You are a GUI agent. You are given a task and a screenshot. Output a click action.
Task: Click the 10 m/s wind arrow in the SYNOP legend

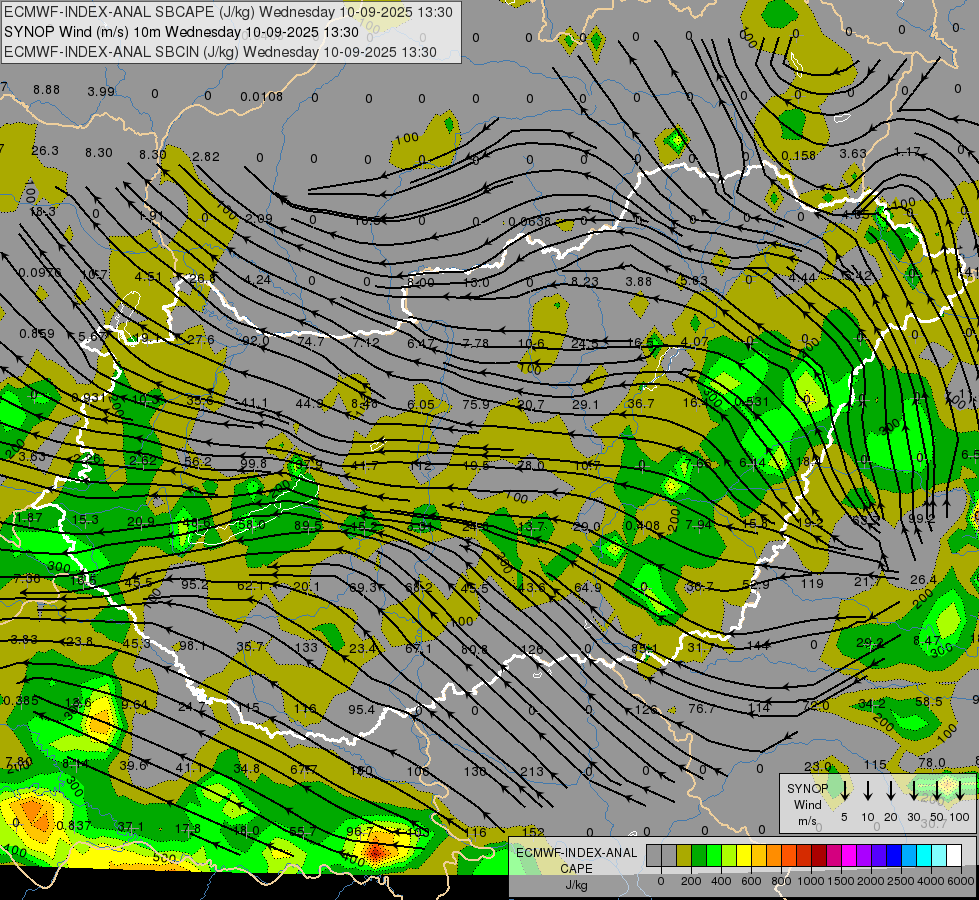click(868, 791)
